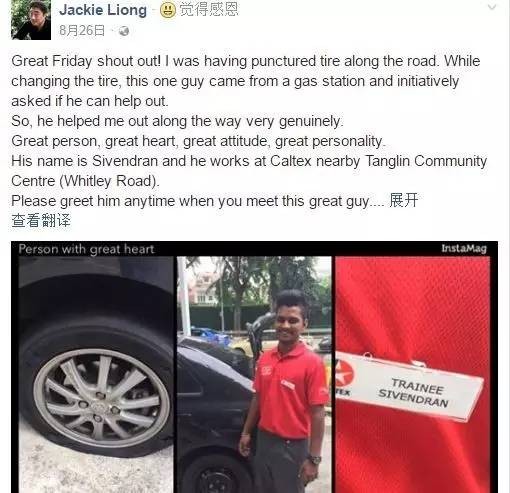Screen dimensions: 510x493
Task: Open the flat tire photo
Action: [x=96, y=374]
